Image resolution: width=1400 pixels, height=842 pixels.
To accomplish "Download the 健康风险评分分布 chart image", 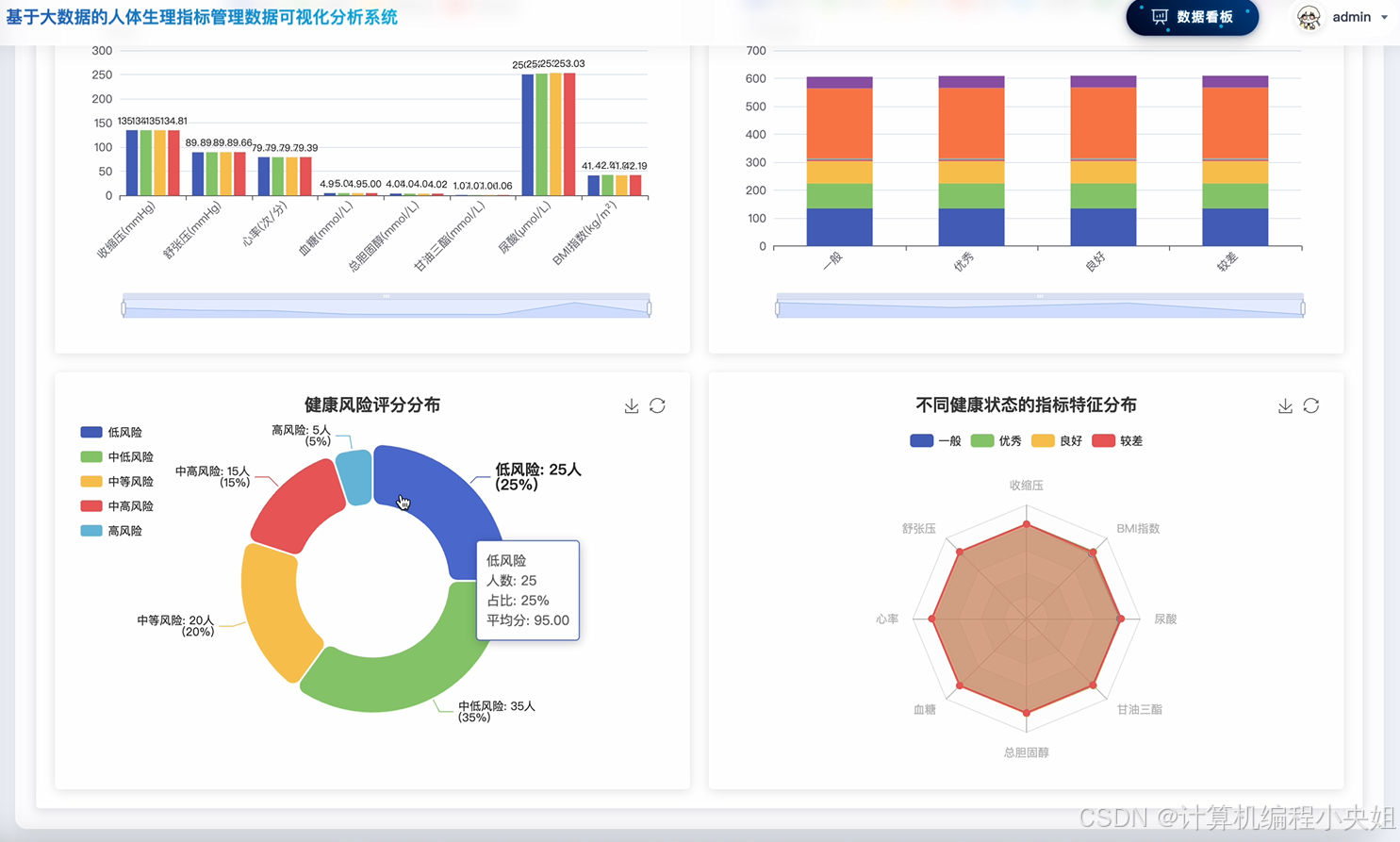I will pos(632,405).
